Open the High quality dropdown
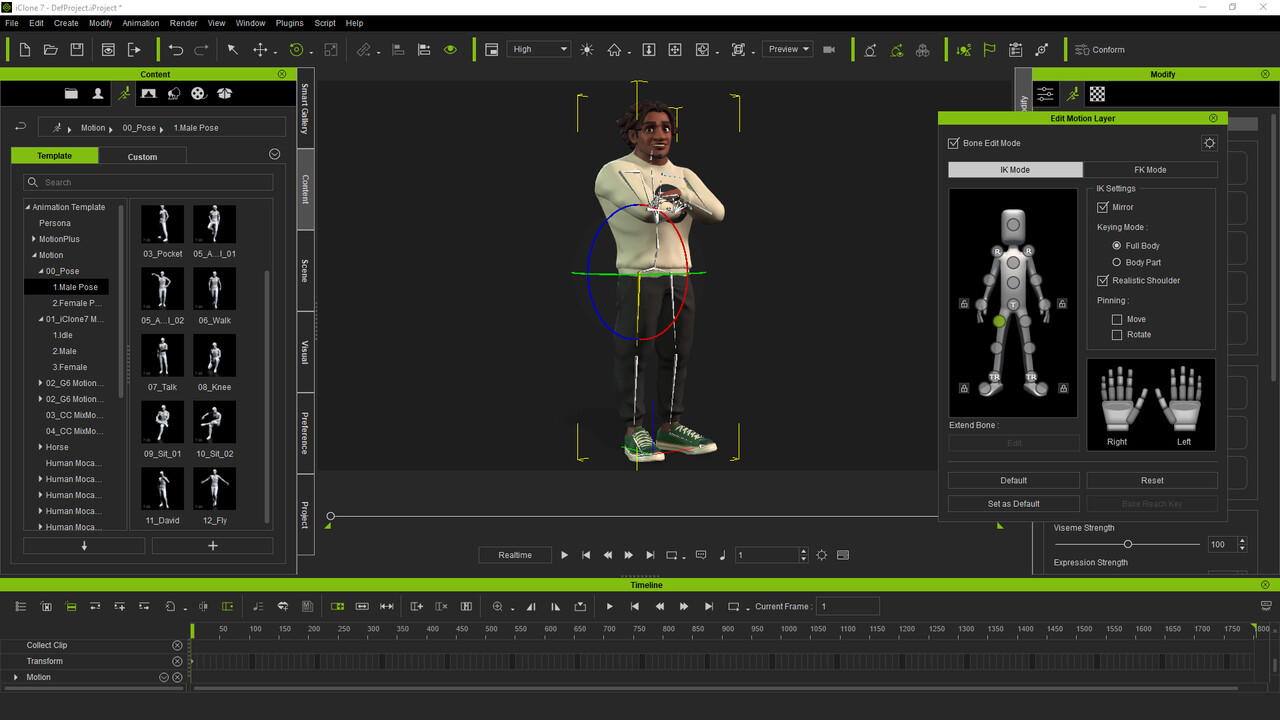 (x=540, y=50)
